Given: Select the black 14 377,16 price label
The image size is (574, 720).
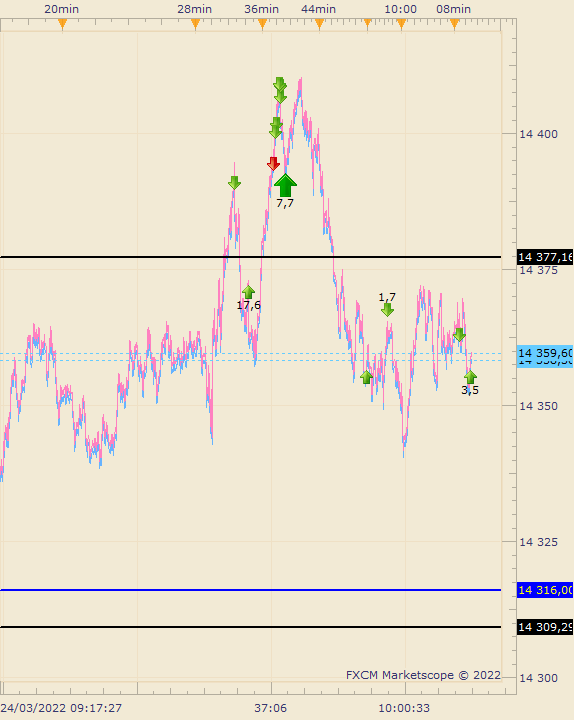Looking at the screenshot, I should coord(545,257).
